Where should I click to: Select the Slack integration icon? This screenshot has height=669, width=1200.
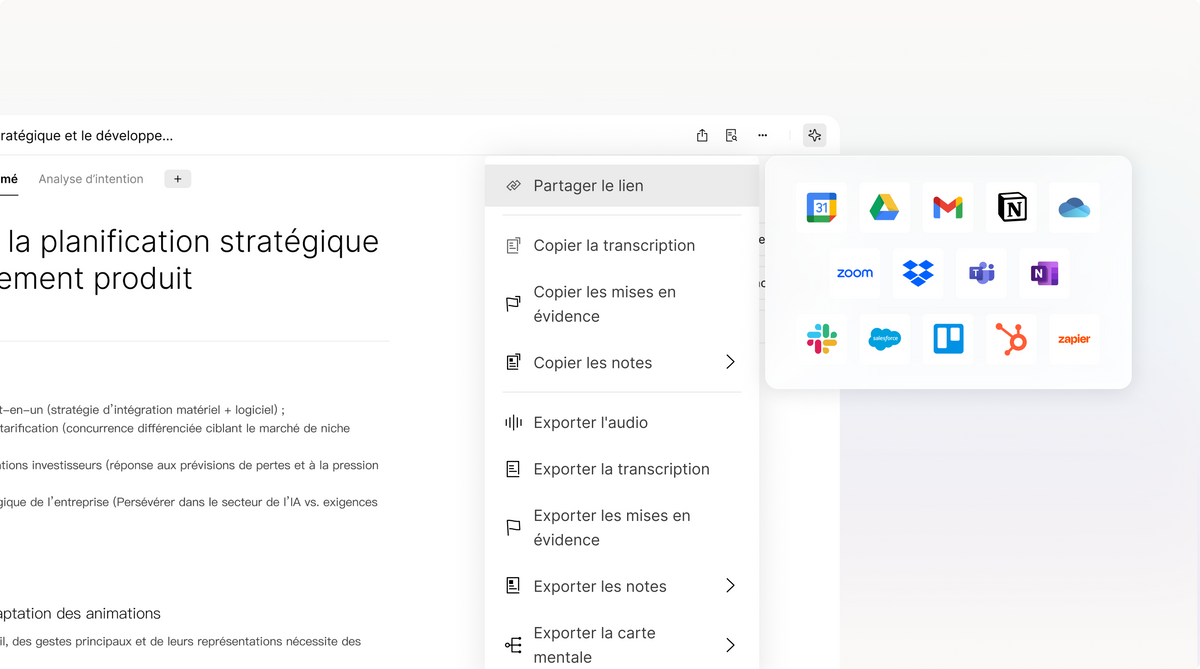click(x=821, y=339)
